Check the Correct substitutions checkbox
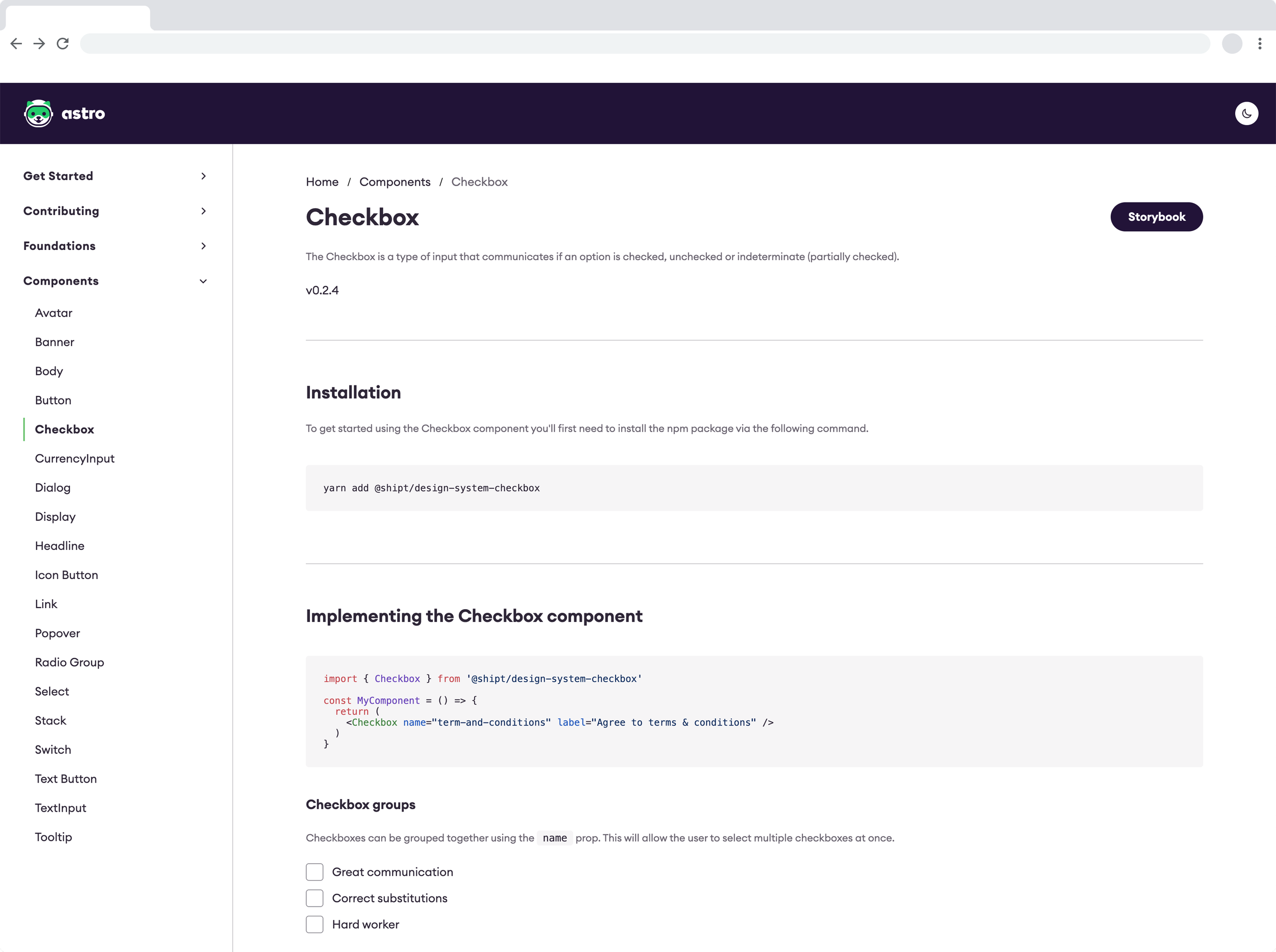This screenshot has width=1276, height=952. click(x=314, y=898)
